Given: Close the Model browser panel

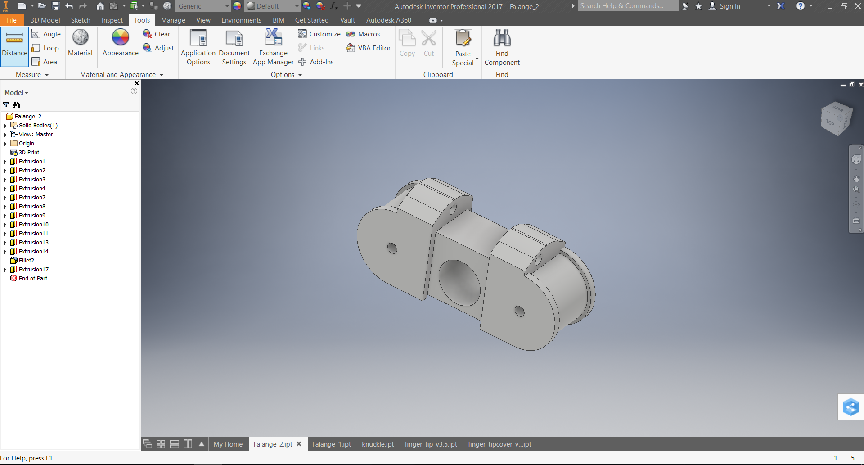Looking at the screenshot, I should coord(137,83).
